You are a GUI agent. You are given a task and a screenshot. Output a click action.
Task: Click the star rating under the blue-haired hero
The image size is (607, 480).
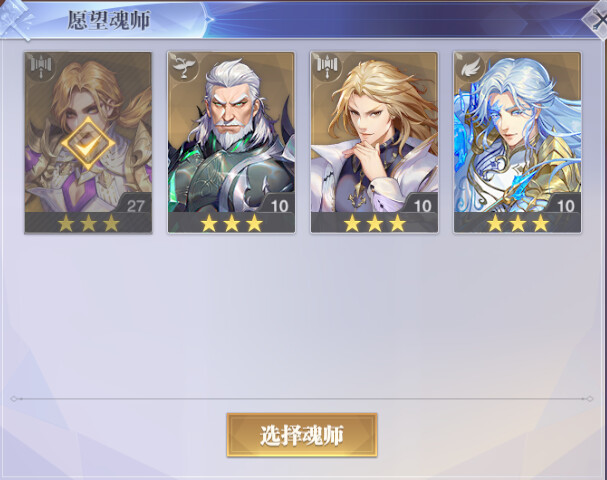coord(518,223)
